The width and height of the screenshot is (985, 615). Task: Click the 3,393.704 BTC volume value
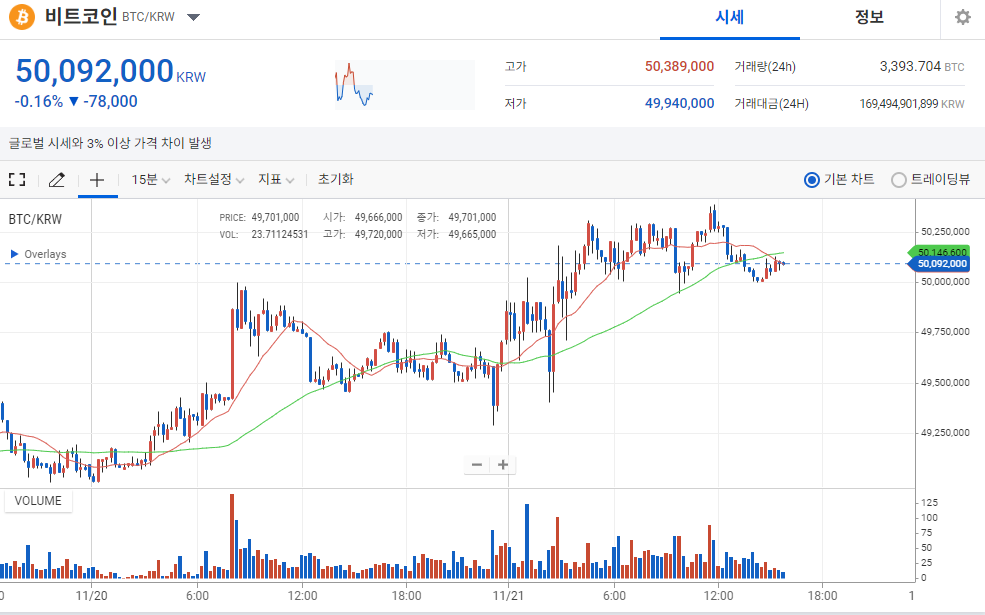[922, 67]
